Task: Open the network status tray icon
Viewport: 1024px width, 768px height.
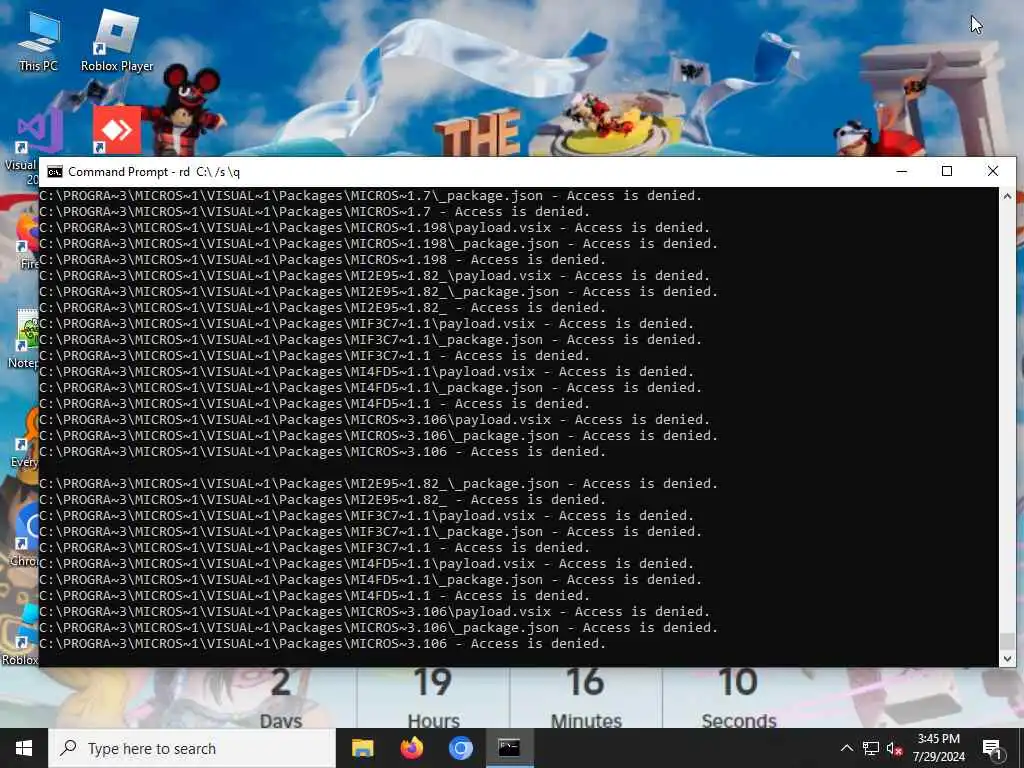Action: coord(871,748)
